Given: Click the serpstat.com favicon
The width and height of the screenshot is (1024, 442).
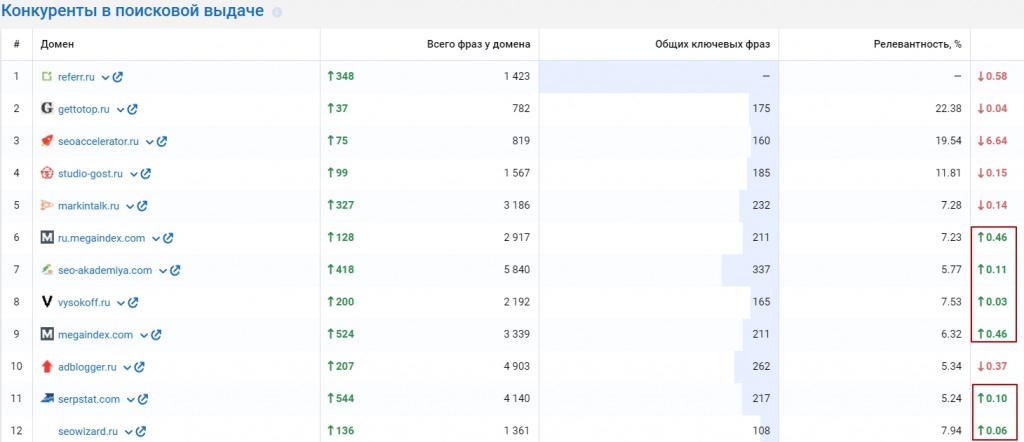Looking at the screenshot, I should point(46,398).
